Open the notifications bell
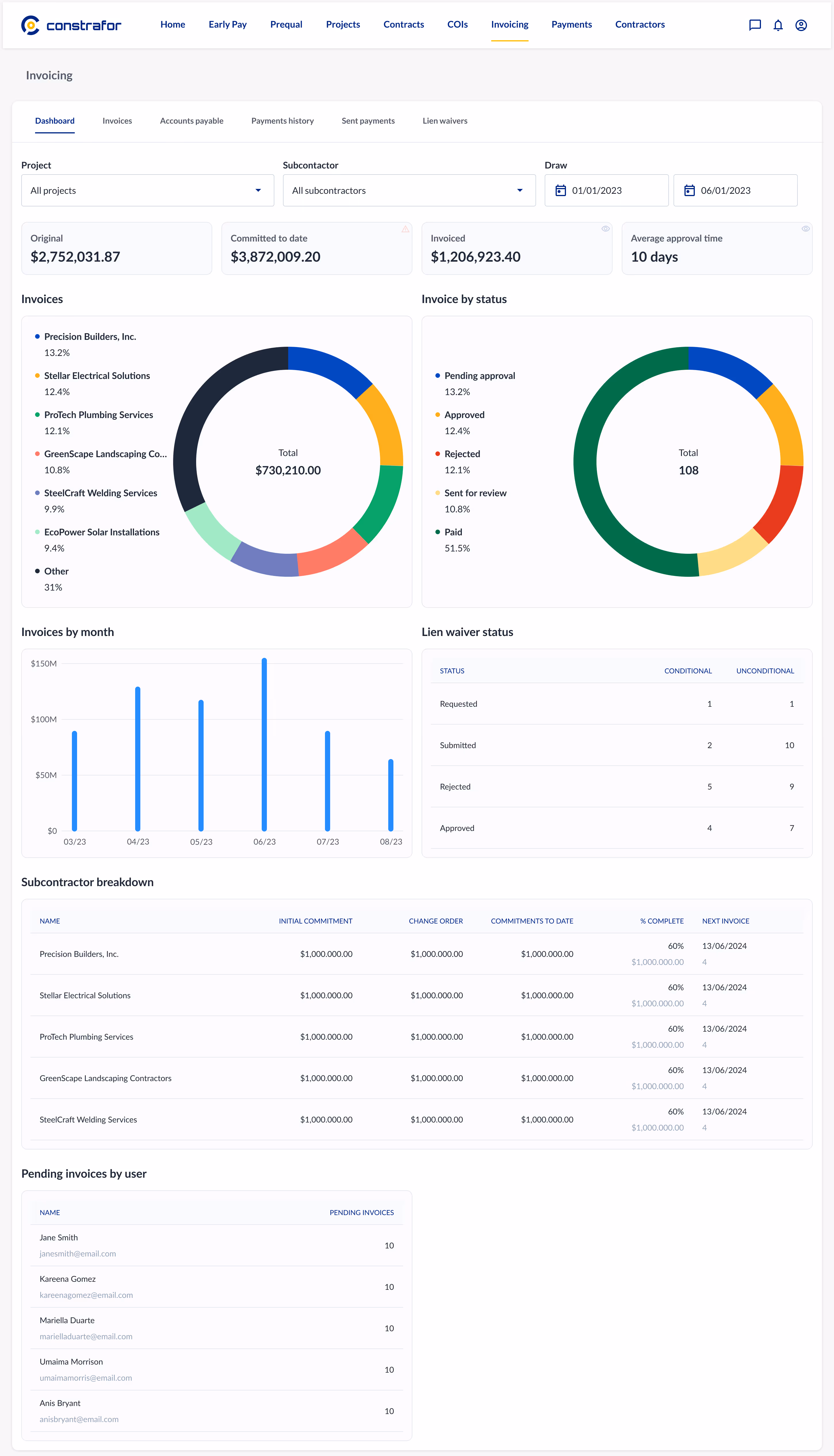The height and width of the screenshot is (1456, 834). [778, 25]
